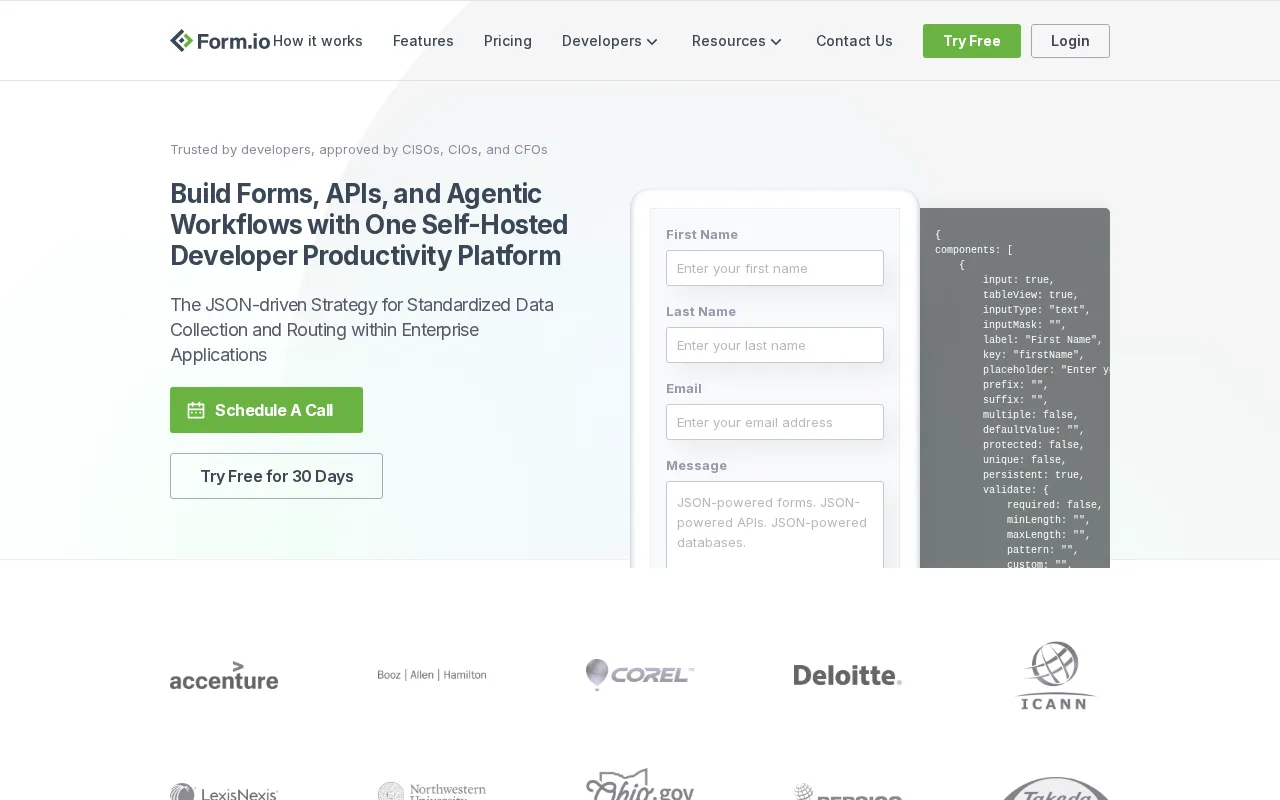Screen dimensions: 1280x800
Task: Click the Login button
Action: pos(1070,41)
